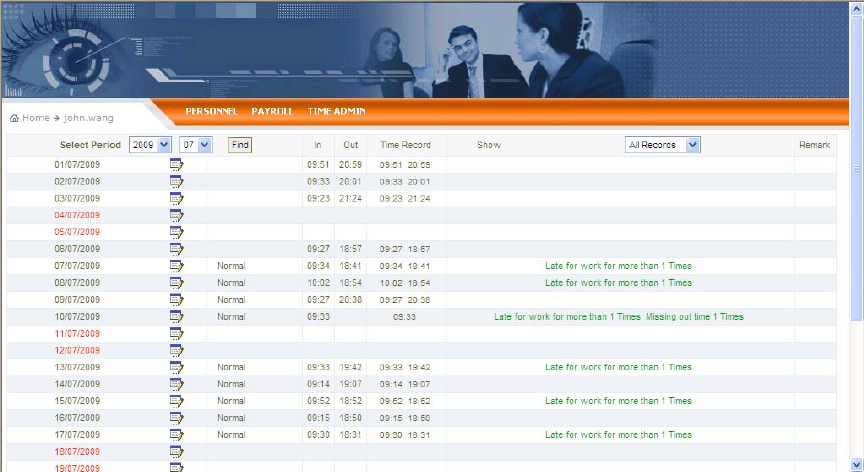This screenshot has width=864, height=472.
Task: Go to Home breadcrumb link
Action: tap(36, 118)
